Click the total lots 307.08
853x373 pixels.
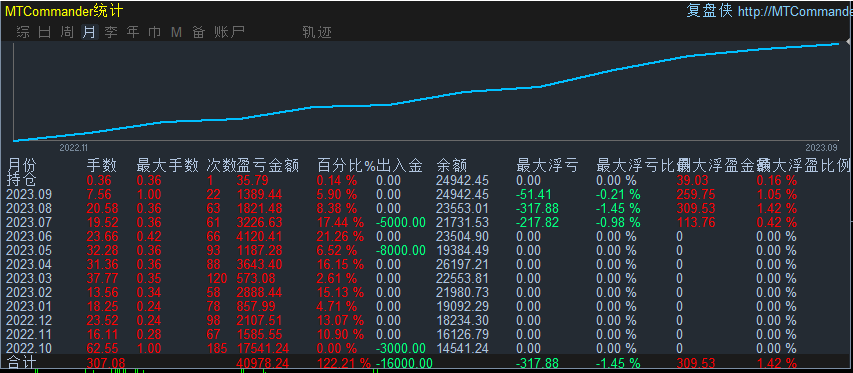(106, 363)
